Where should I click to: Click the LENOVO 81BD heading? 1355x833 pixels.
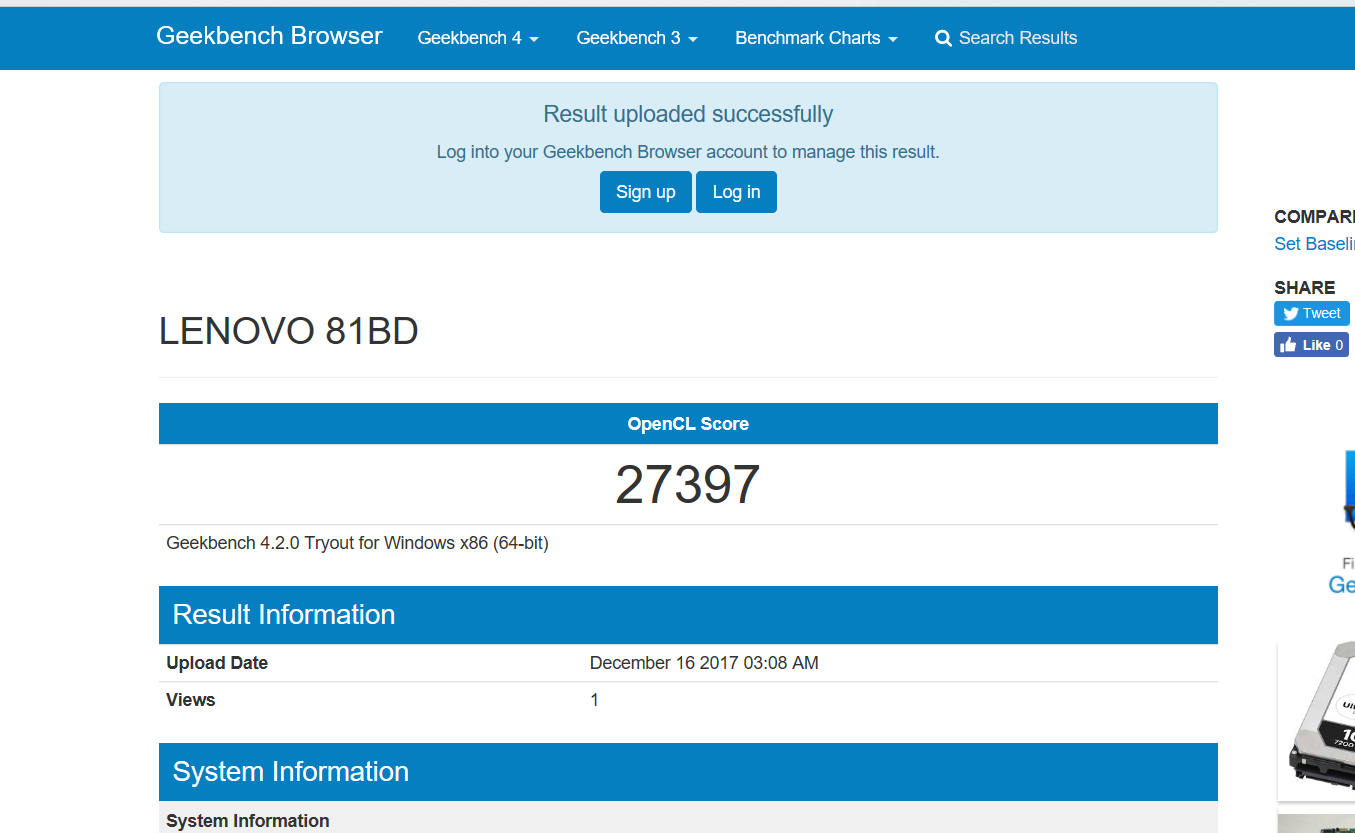289,331
